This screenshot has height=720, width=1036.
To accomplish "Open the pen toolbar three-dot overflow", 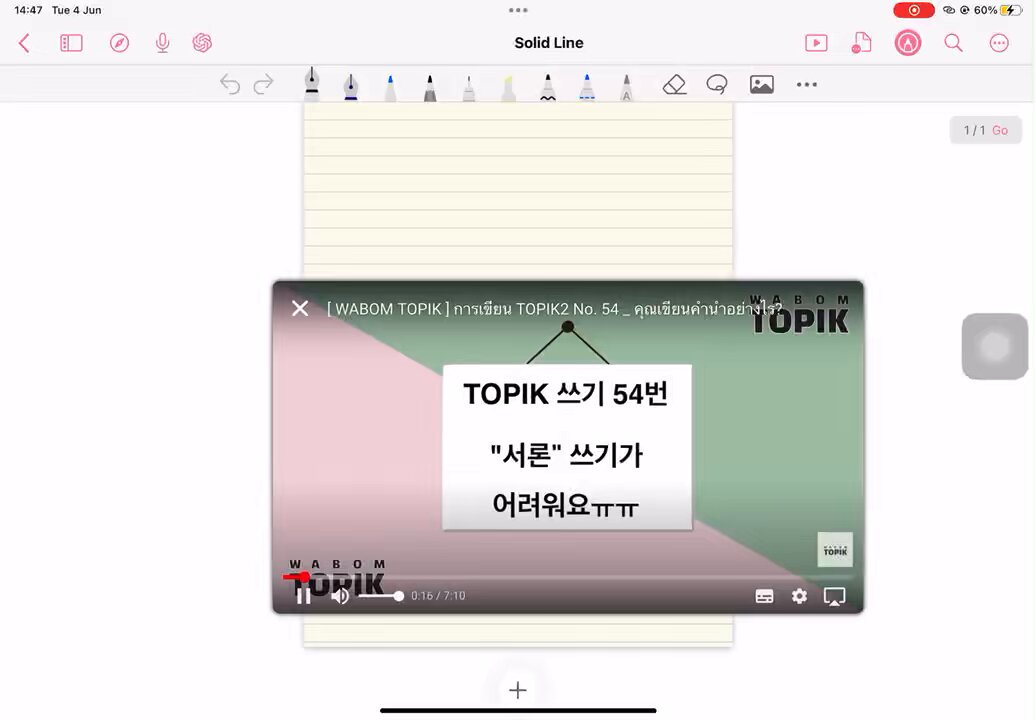I will coord(807,85).
